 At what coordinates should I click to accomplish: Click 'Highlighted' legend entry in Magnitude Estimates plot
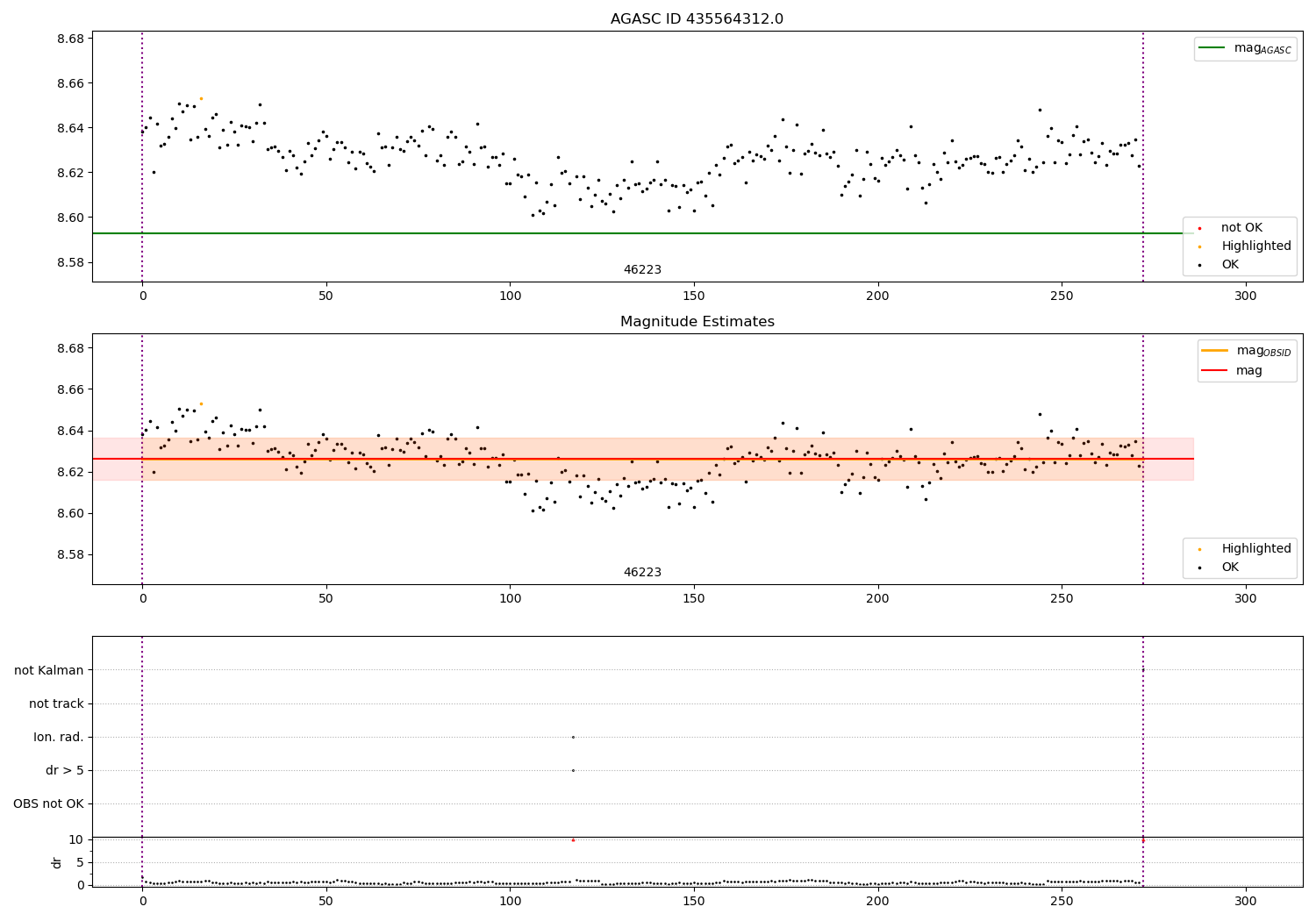tap(1255, 549)
